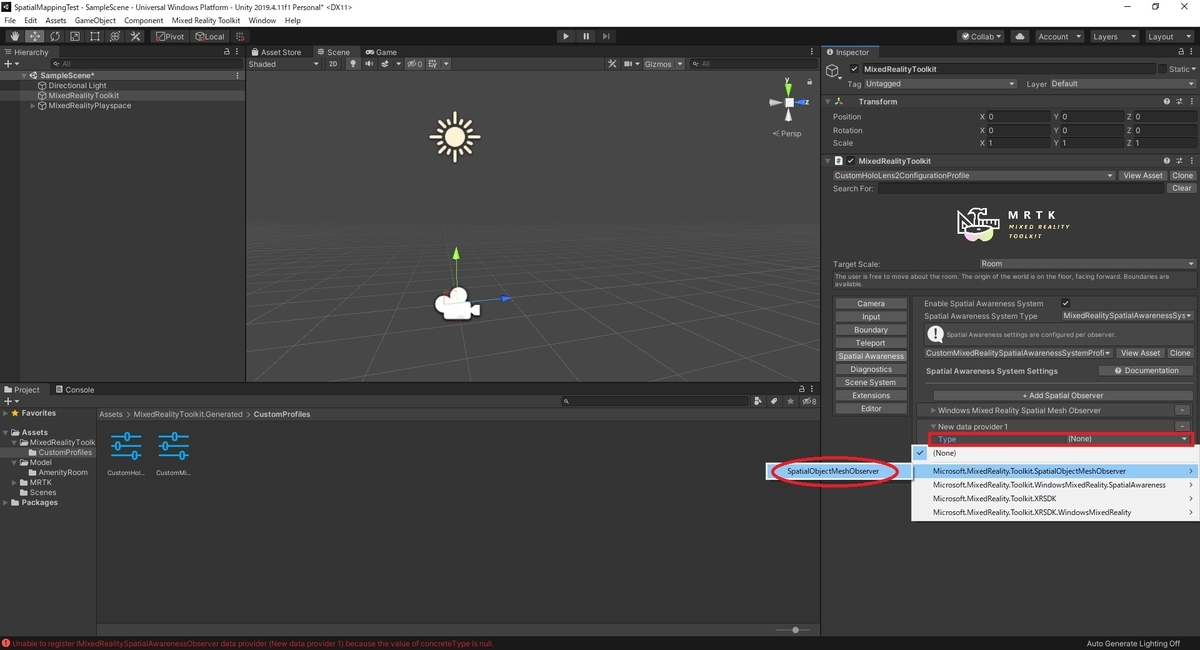Screen dimensions: 1200x650
Task: Toggle Pivot handle position
Action: click(x=170, y=36)
